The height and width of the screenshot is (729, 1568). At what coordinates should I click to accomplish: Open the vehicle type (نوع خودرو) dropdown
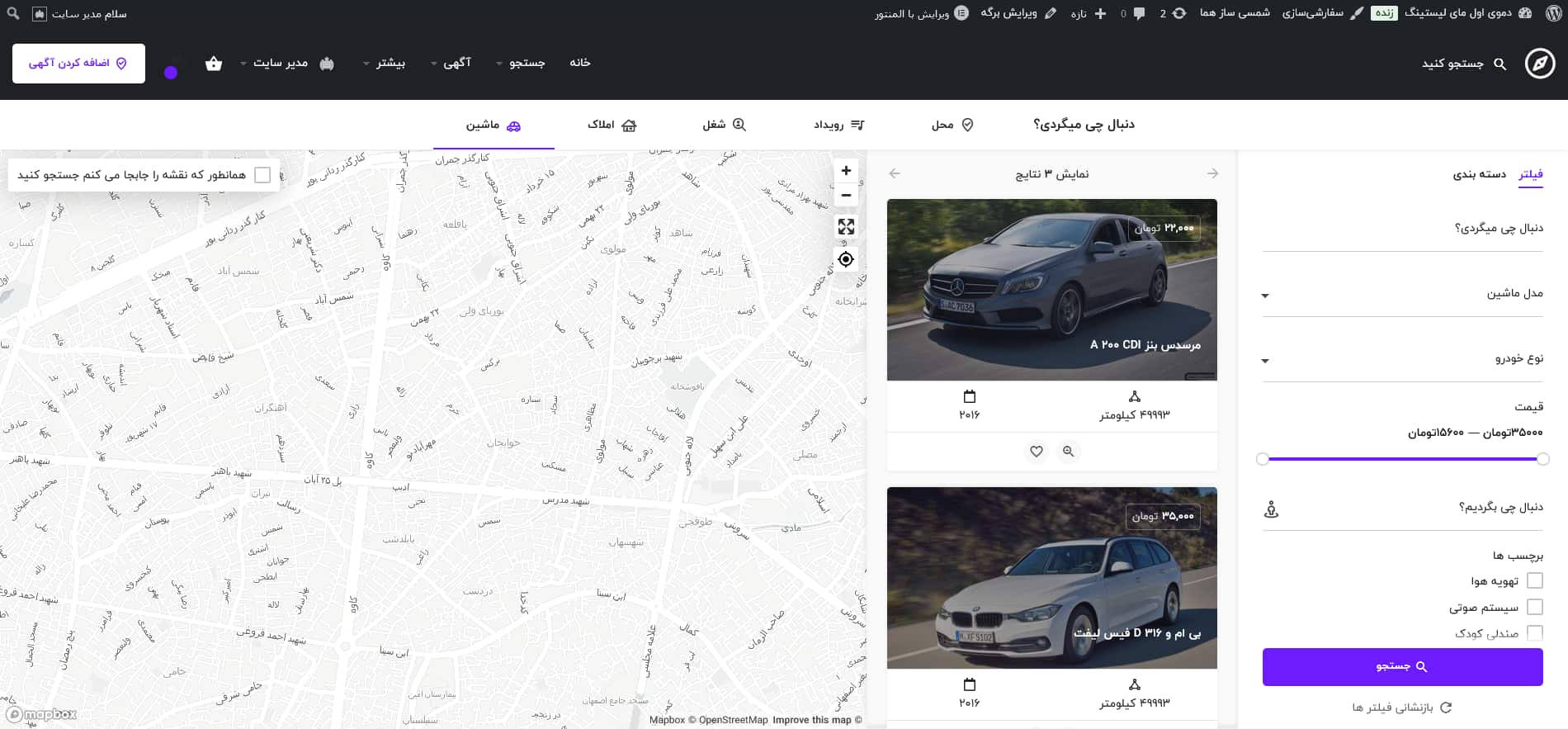1403,359
